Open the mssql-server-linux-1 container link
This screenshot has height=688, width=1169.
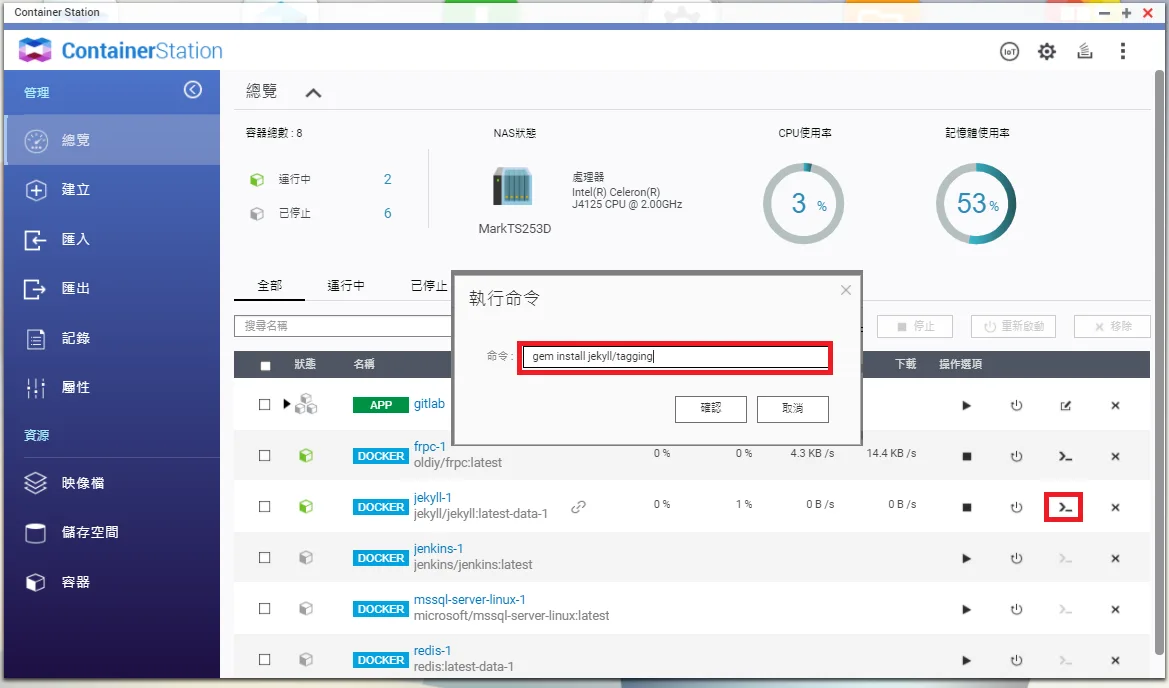[x=470, y=599]
